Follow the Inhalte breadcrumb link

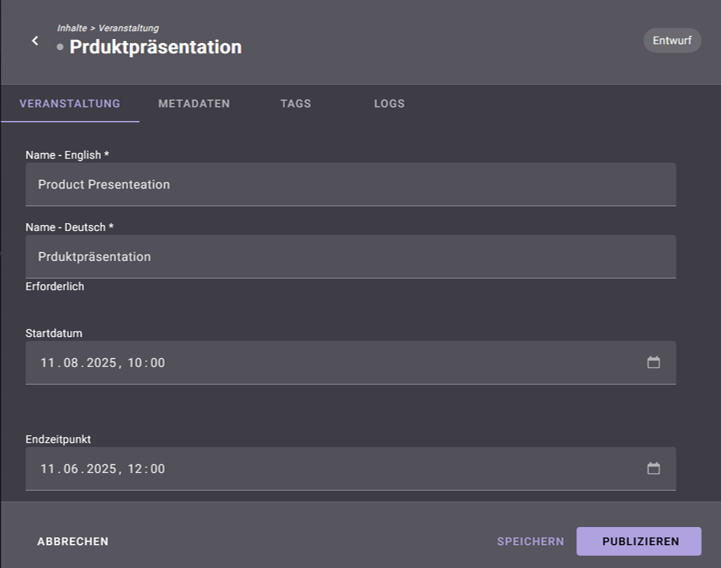click(72, 28)
